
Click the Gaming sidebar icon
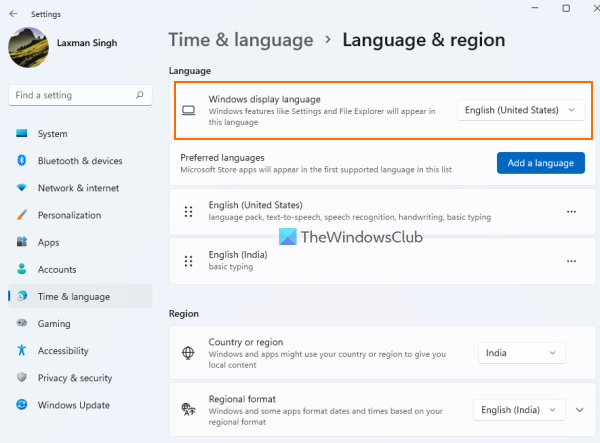tap(22, 324)
